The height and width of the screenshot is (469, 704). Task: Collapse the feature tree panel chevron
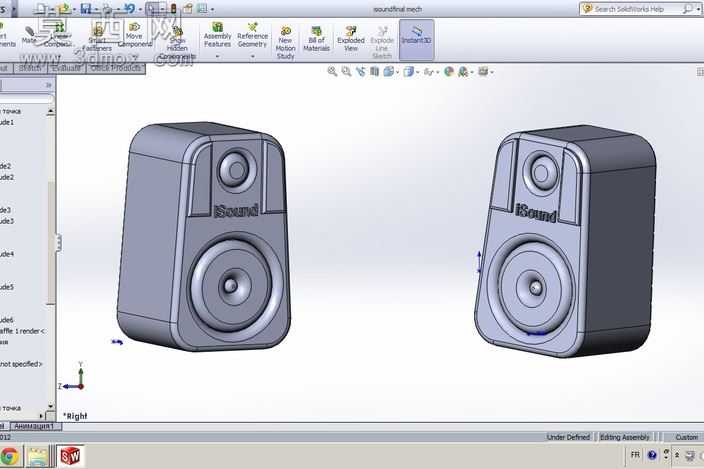pyautogui.click(x=48, y=85)
